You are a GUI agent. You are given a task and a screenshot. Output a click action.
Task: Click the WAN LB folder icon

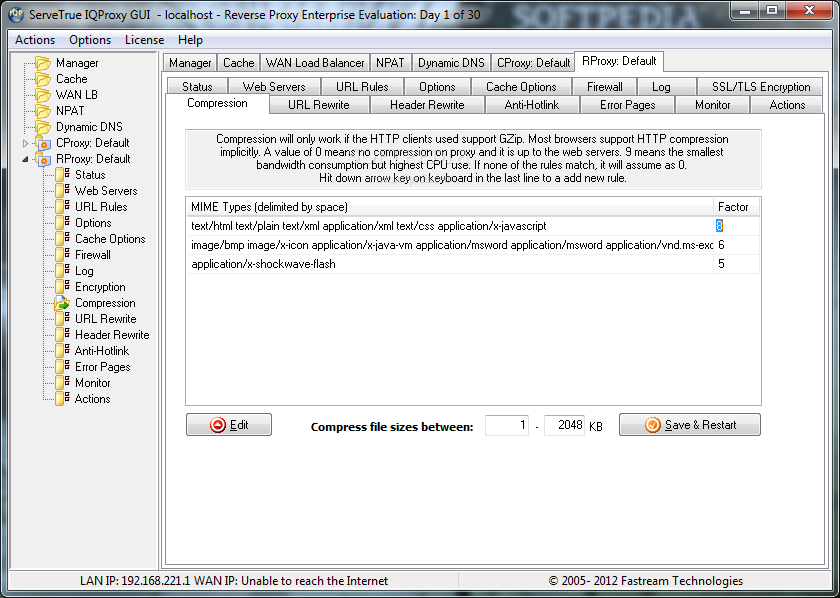click(x=43, y=95)
